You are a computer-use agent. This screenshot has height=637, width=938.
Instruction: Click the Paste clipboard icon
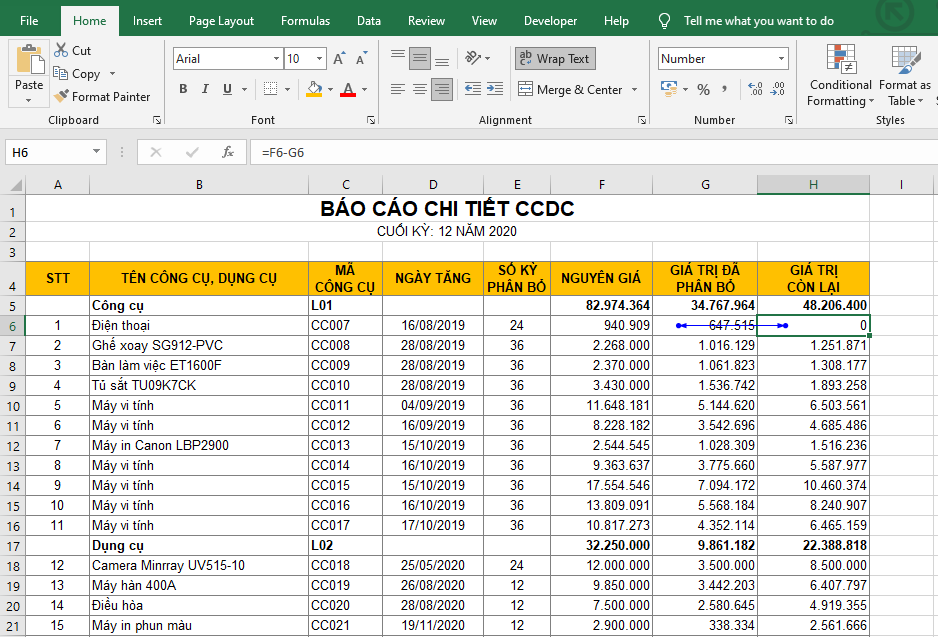[29, 62]
